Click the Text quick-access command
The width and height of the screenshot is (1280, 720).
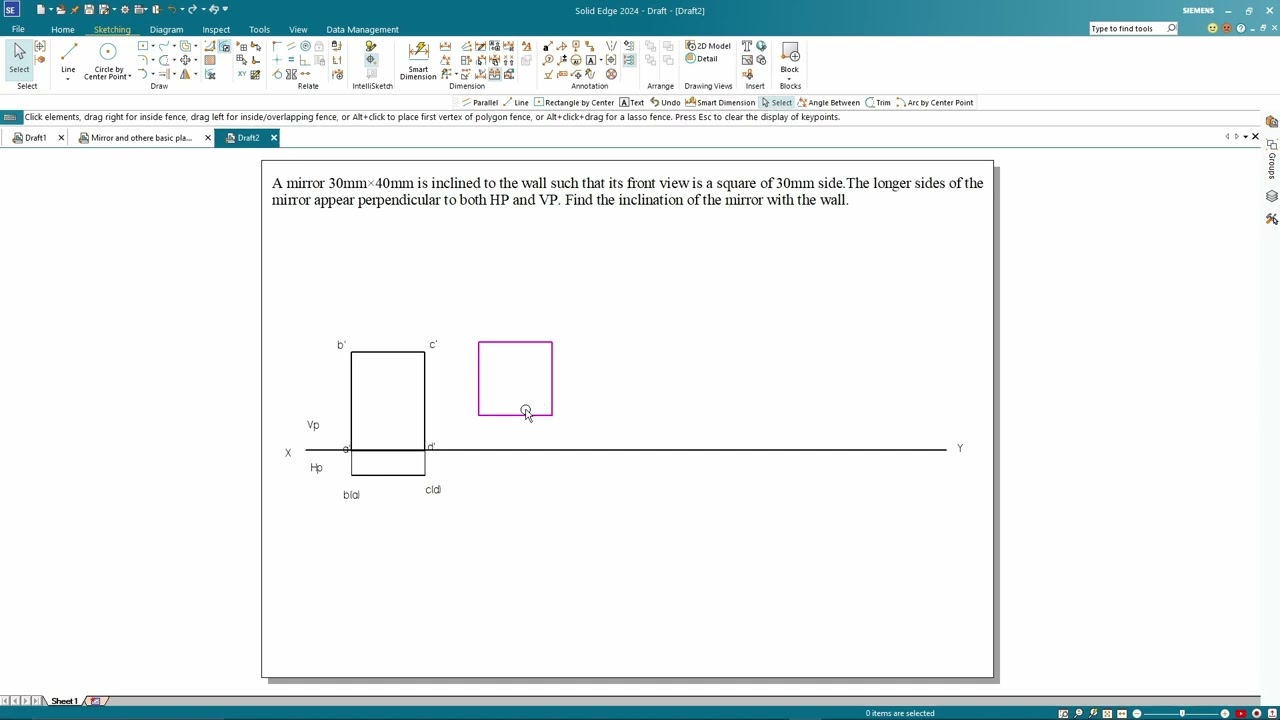pyautogui.click(x=632, y=102)
